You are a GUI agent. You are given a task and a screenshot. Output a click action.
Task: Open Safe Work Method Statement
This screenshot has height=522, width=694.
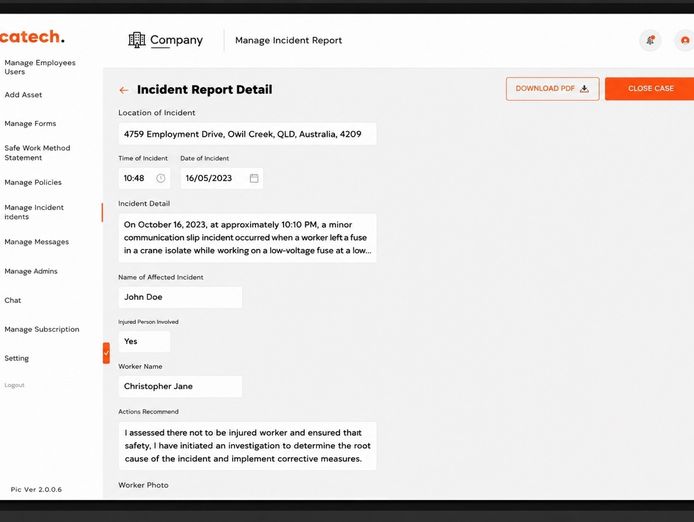37,153
